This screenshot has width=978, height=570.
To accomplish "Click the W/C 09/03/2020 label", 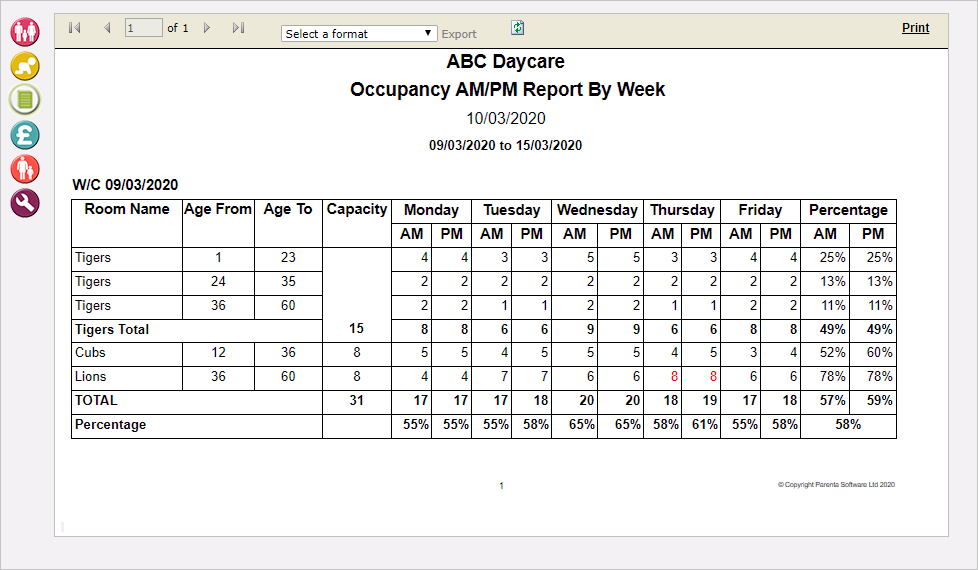I will tap(125, 185).
